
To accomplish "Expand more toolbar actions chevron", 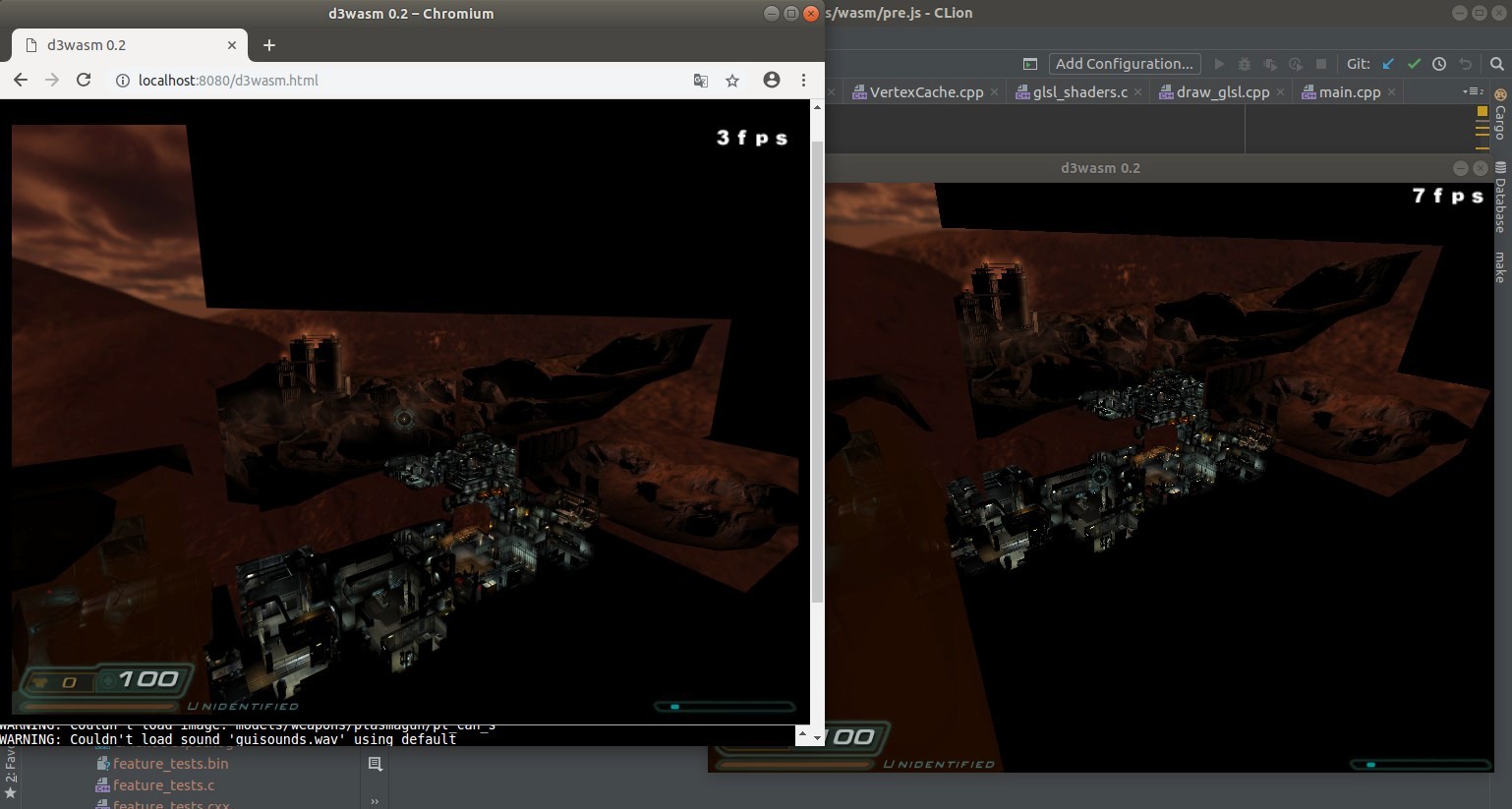I will click(375, 801).
